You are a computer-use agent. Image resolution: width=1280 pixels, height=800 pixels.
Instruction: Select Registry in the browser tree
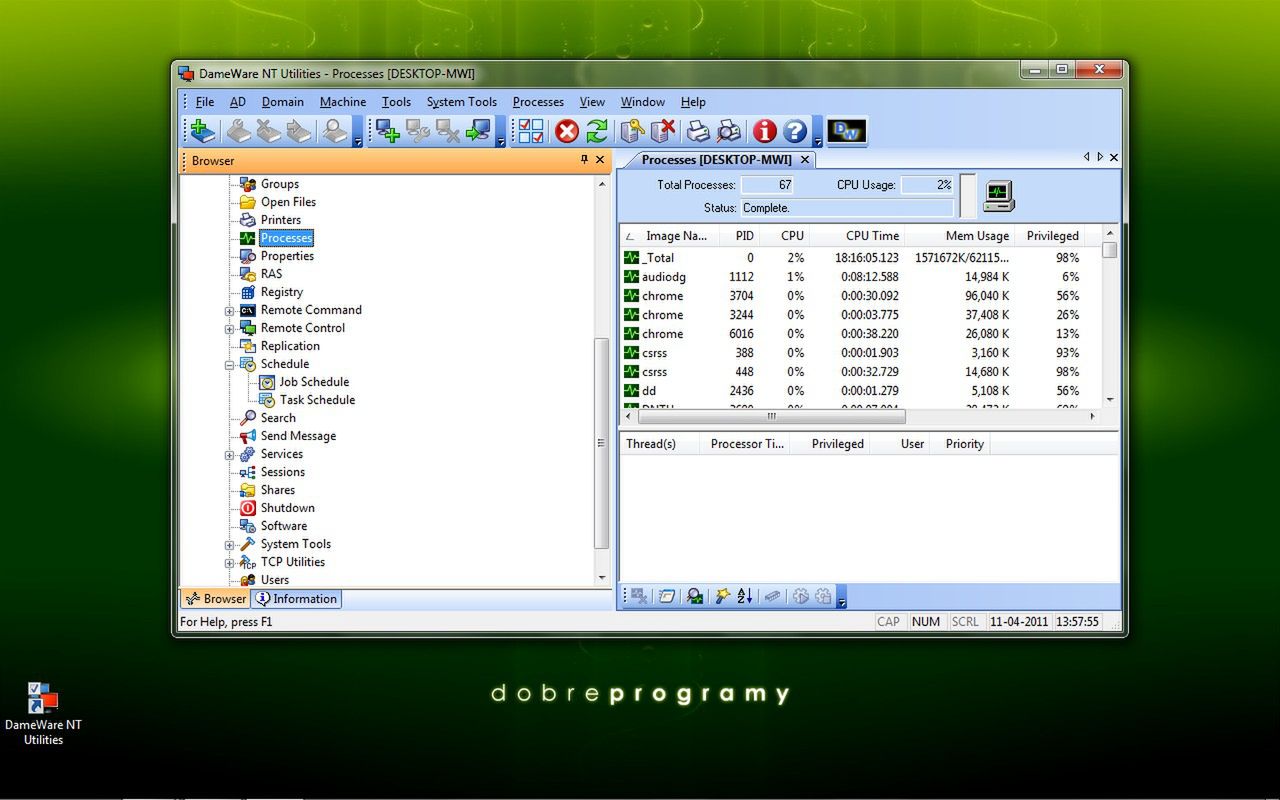282,292
